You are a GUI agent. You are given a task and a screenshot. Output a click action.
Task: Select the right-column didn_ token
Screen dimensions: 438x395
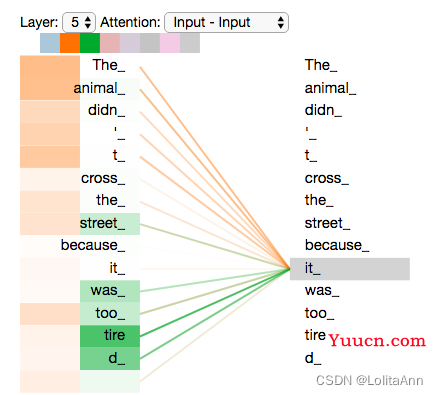click(x=323, y=111)
